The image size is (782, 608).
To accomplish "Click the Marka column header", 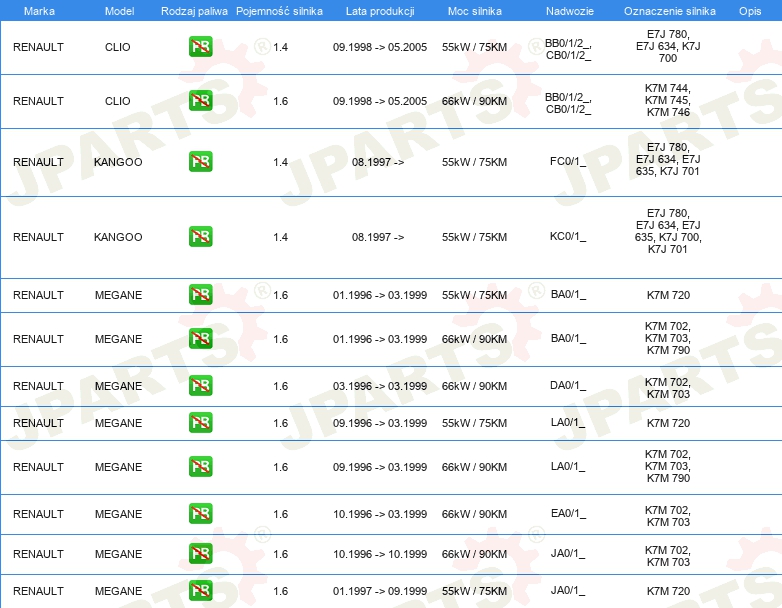I will (38, 10).
